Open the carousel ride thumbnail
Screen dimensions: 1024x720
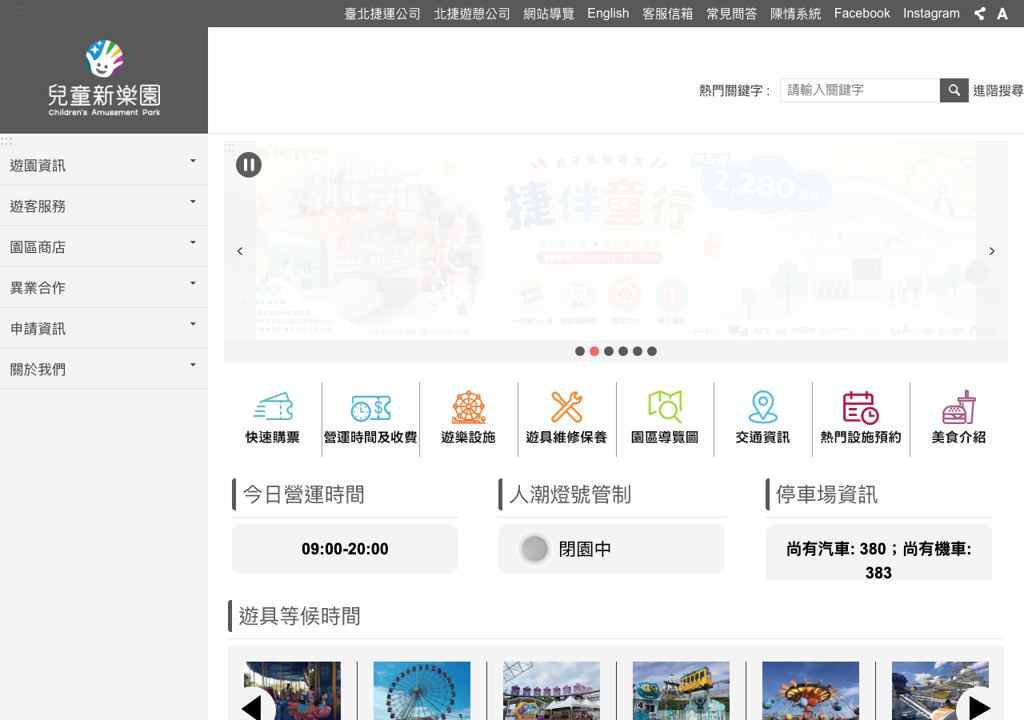pyautogui.click(x=293, y=691)
